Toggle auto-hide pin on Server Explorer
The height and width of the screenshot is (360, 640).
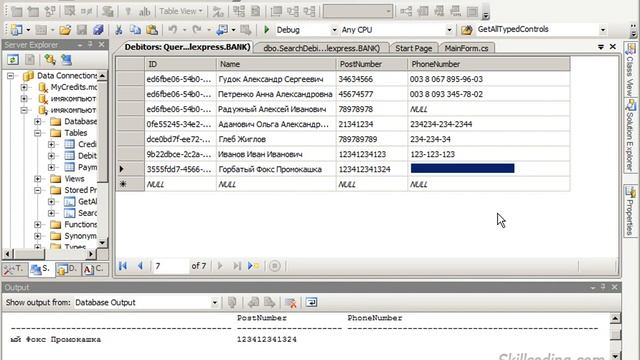[91, 44]
